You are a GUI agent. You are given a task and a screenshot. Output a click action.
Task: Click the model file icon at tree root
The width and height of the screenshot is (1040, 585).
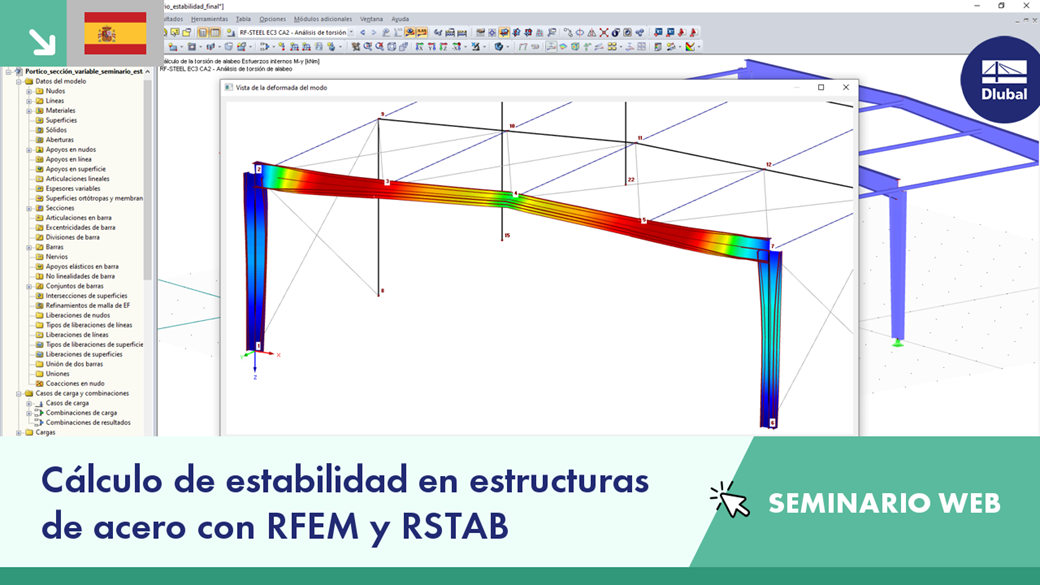tap(19, 72)
